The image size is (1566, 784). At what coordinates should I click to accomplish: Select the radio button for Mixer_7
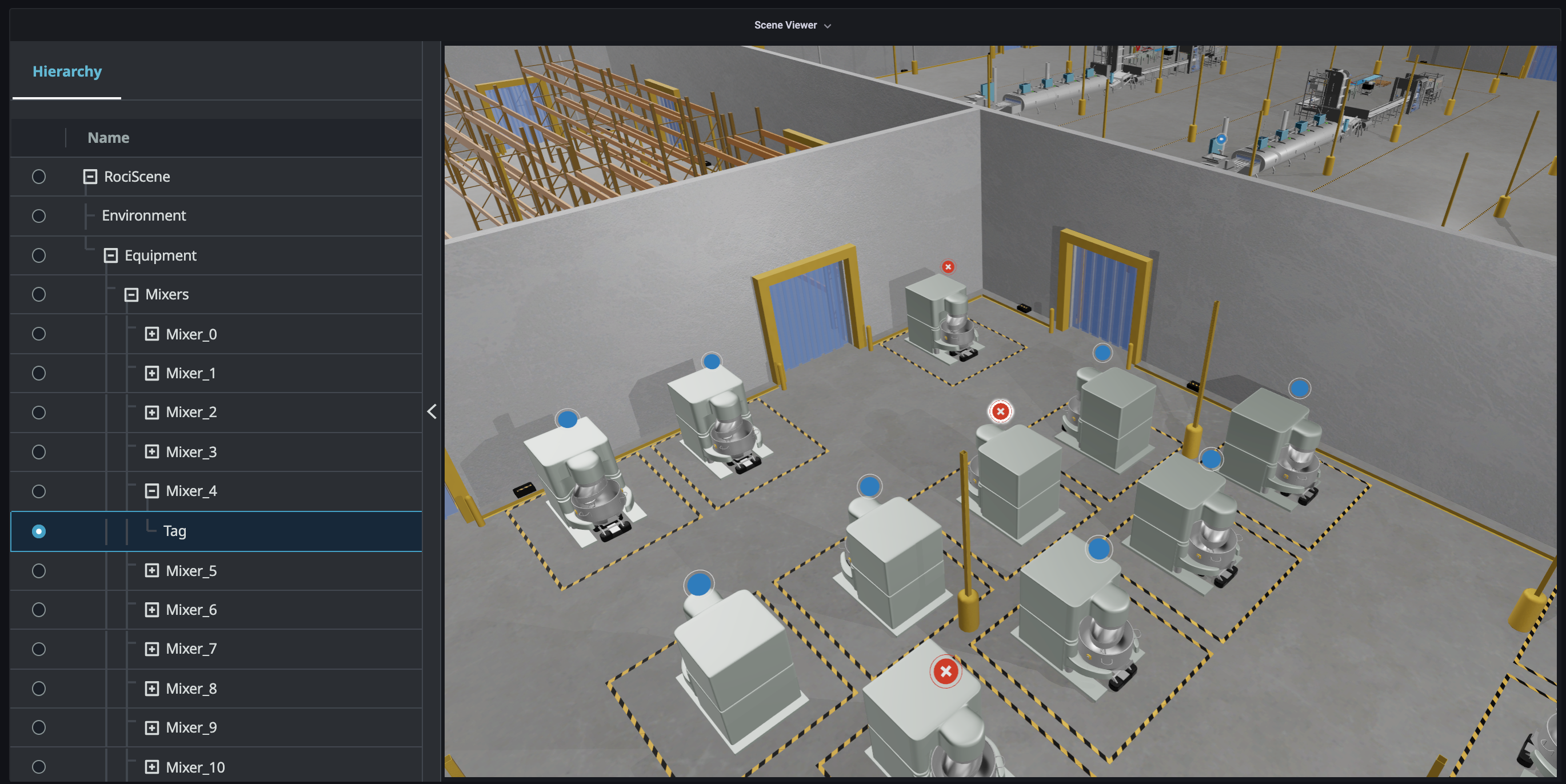[39, 649]
